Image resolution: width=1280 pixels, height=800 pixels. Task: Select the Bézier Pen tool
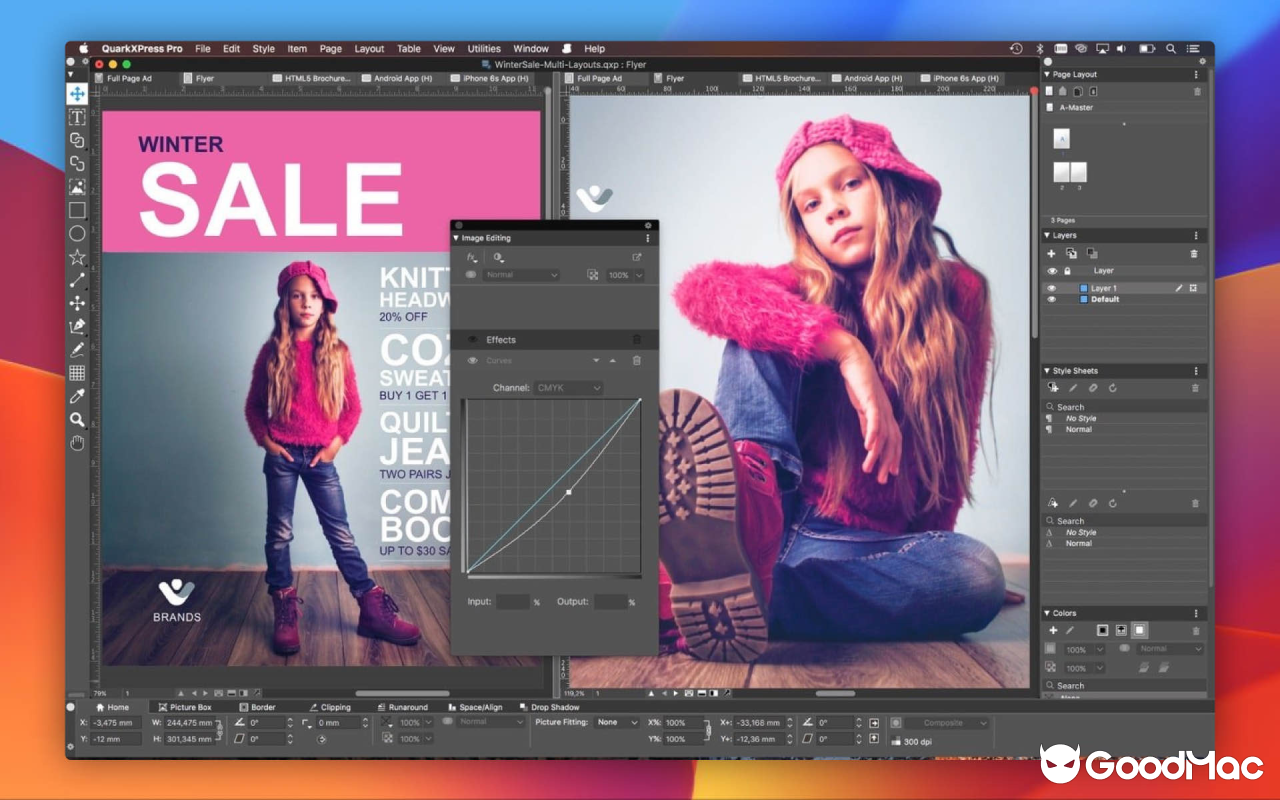point(77,326)
